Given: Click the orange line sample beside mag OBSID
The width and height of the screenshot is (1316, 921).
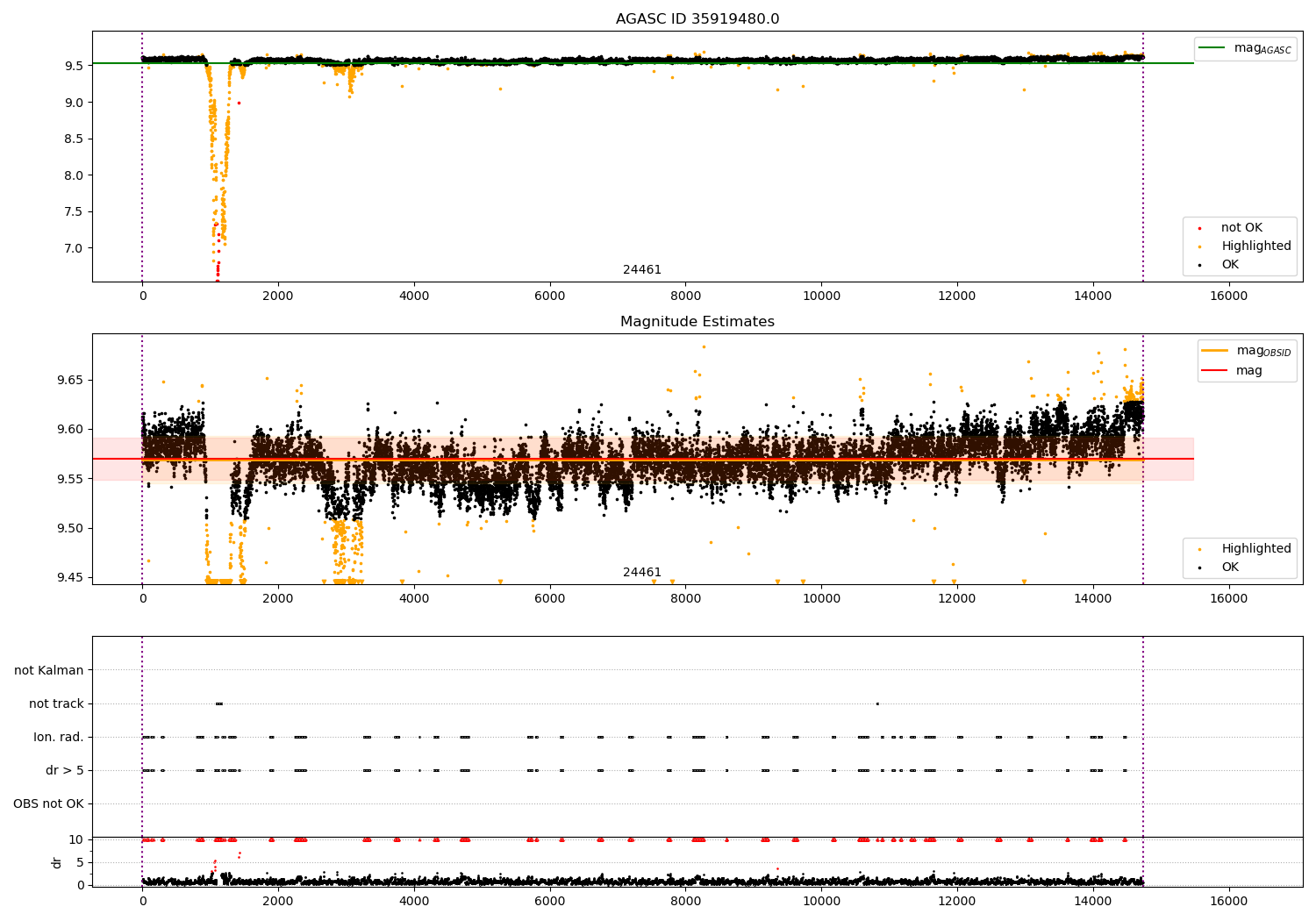Looking at the screenshot, I should click(x=1214, y=351).
